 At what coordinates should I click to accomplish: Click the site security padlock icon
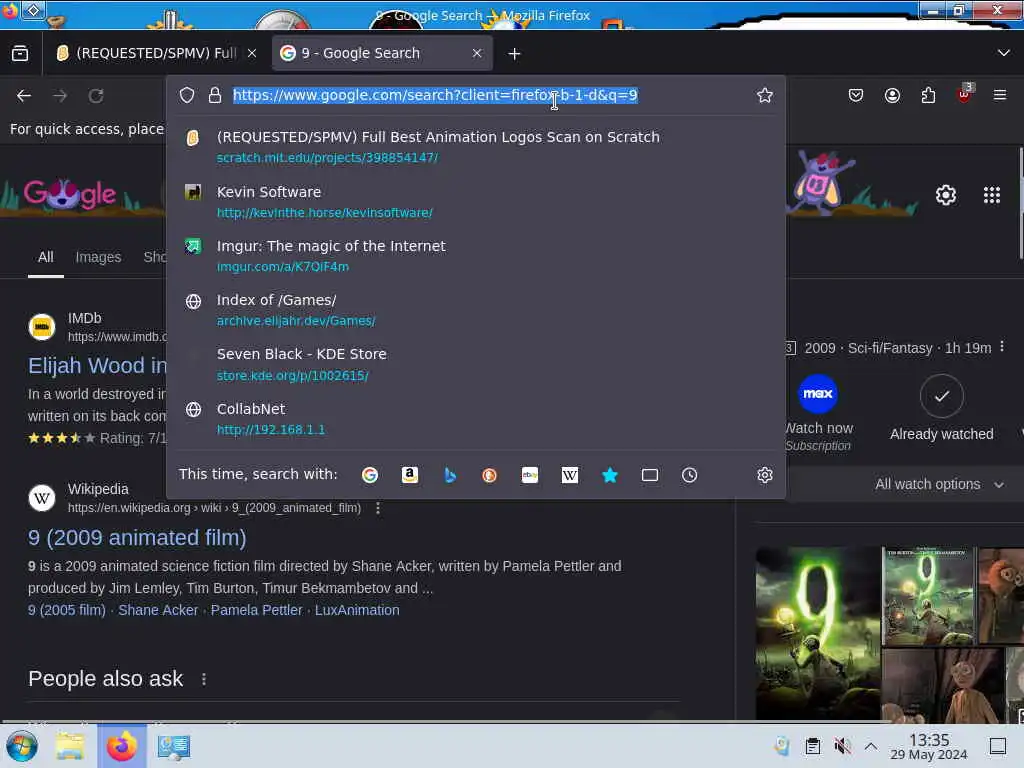pyautogui.click(x=215, y=95)
